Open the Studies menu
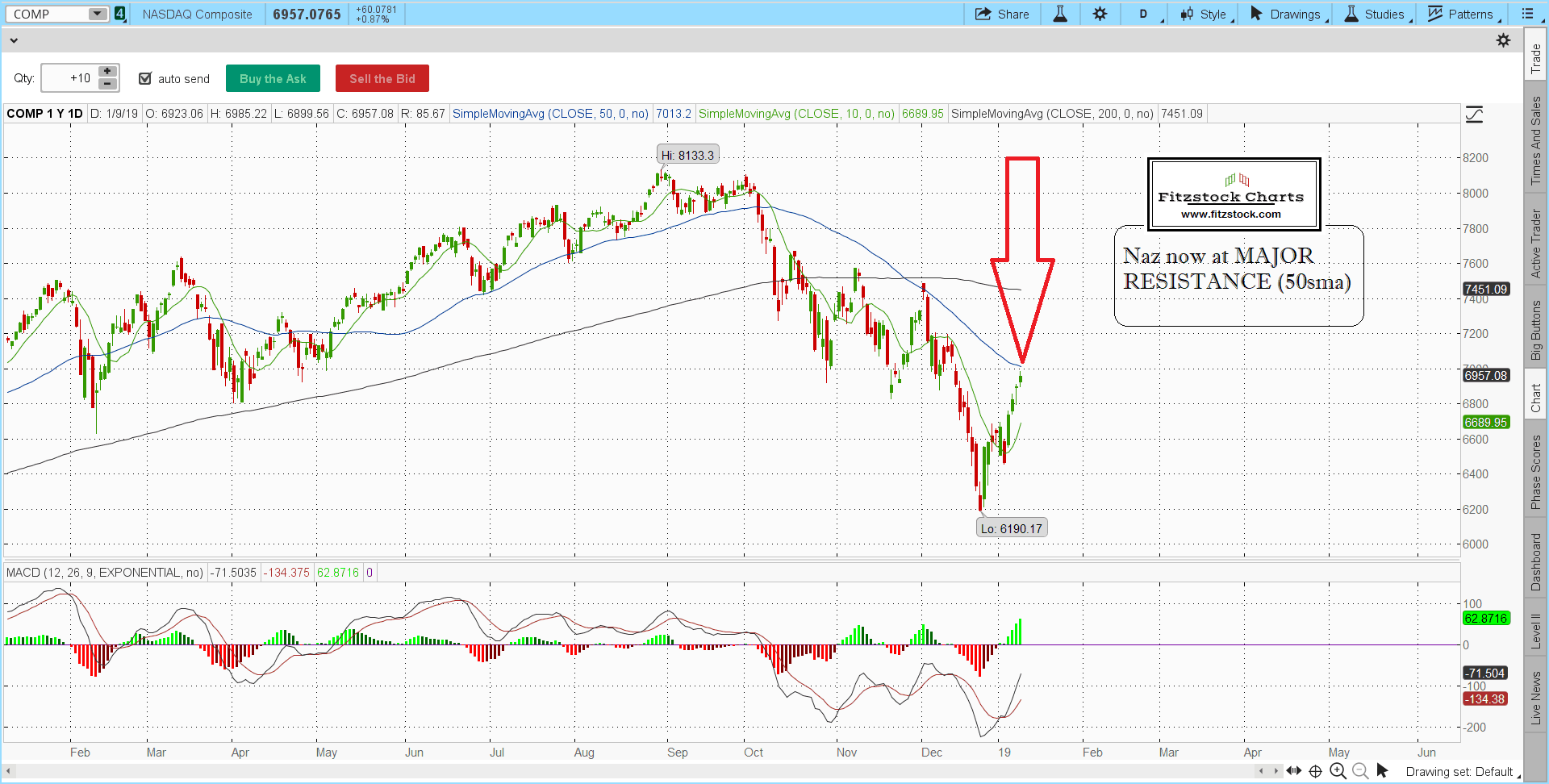Image resolution: width=1549 pixels, height=784 pixels. [x=1377, y=14]
